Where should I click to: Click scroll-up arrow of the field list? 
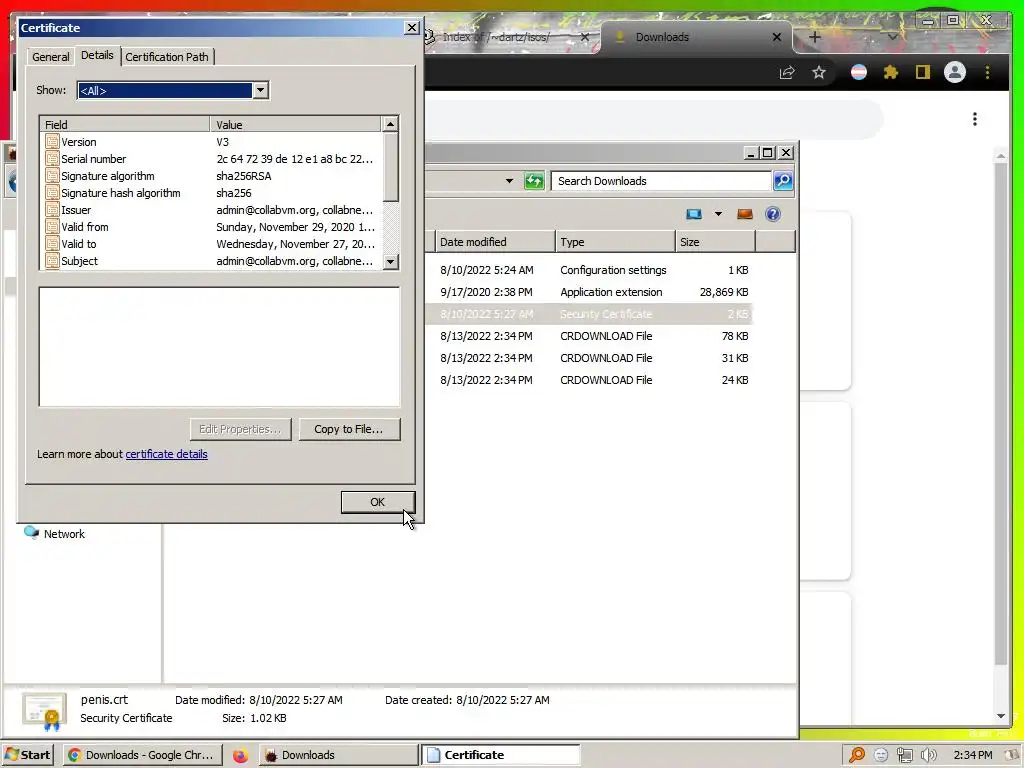390,124
